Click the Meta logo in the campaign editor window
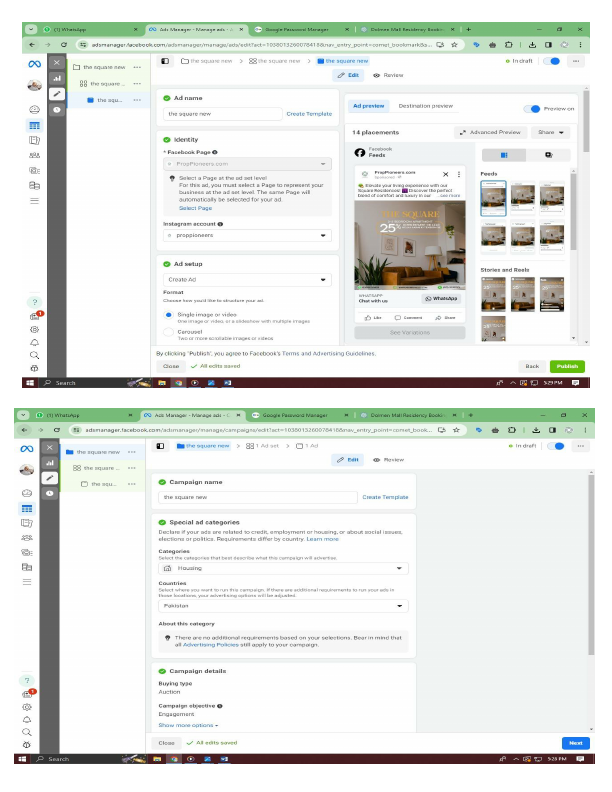The width and height of the screenshot is (612, 792). coord(27,449)
